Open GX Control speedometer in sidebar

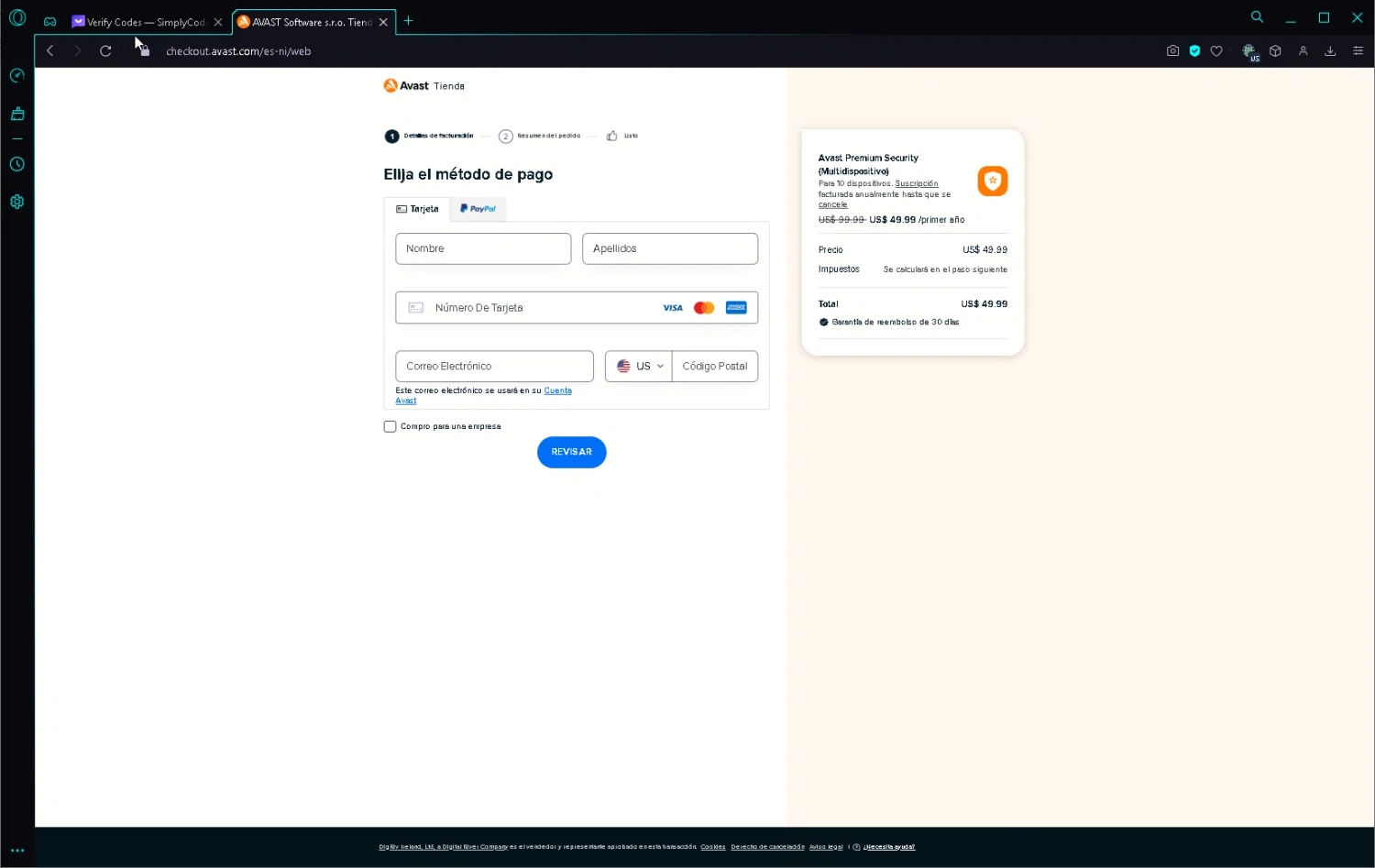coord(17,75)
